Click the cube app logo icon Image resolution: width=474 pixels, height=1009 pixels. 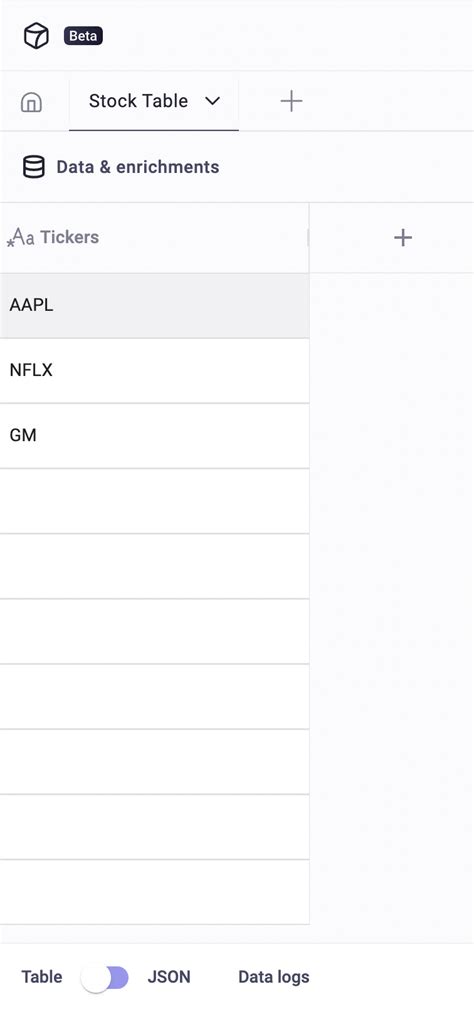pyautogui.click(x=36, y=36)
